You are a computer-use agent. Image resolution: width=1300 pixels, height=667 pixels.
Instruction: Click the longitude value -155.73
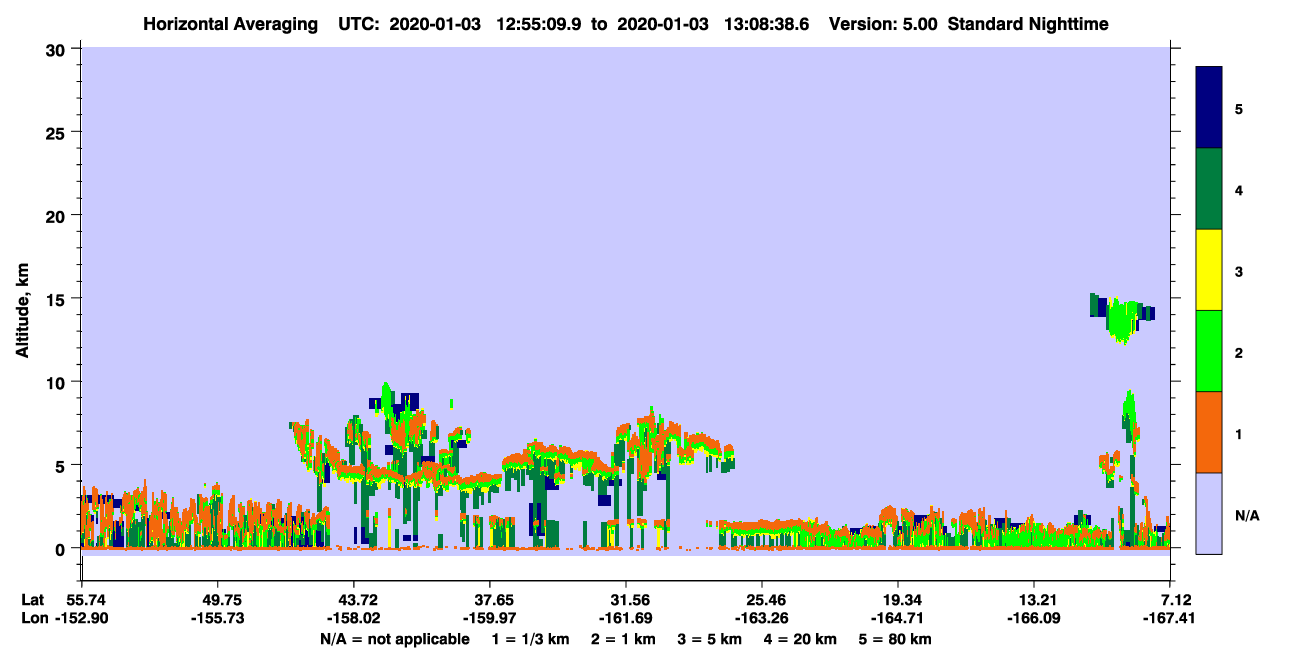tap(217, 619)
